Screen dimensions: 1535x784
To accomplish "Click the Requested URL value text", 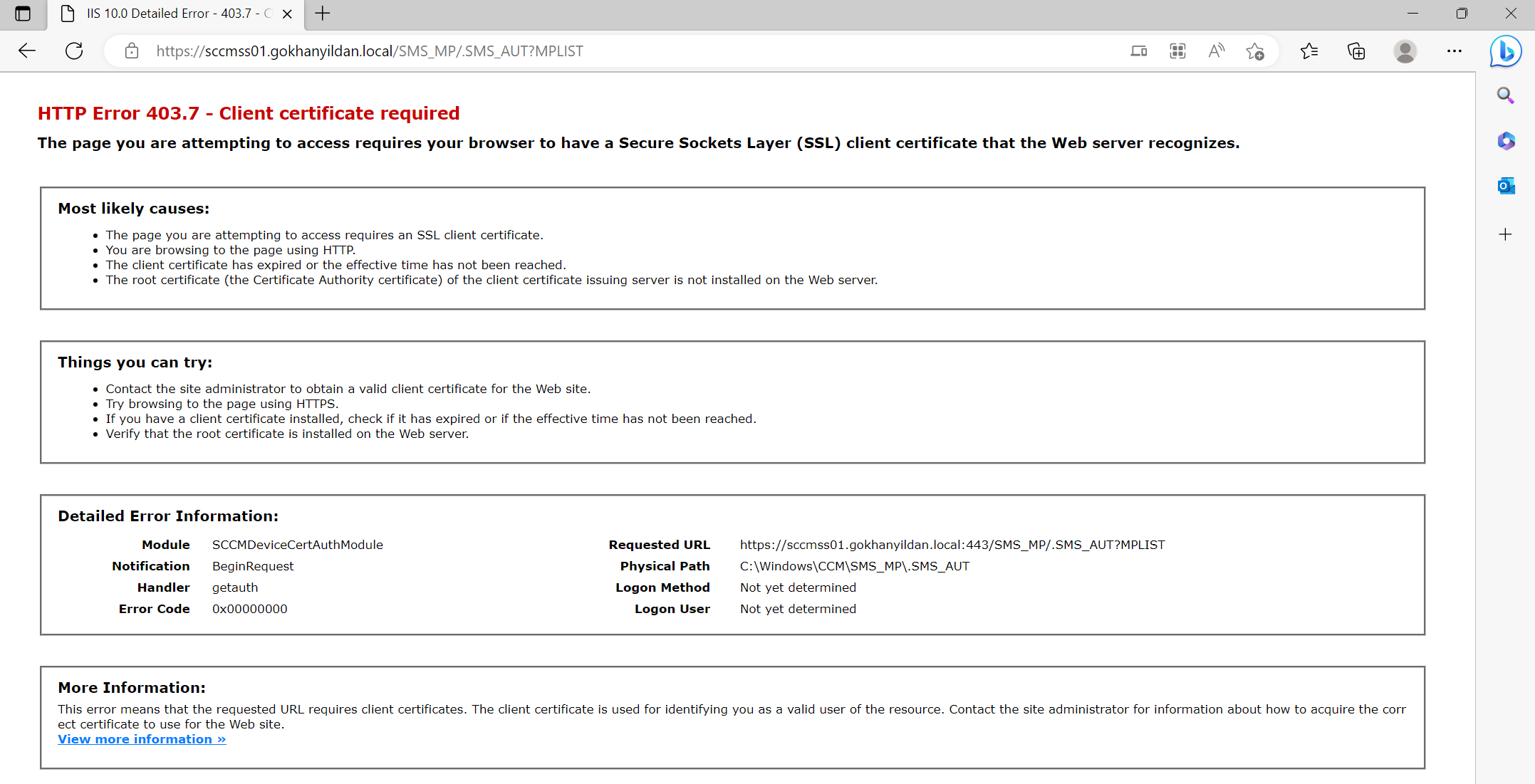I will (952, 545).
